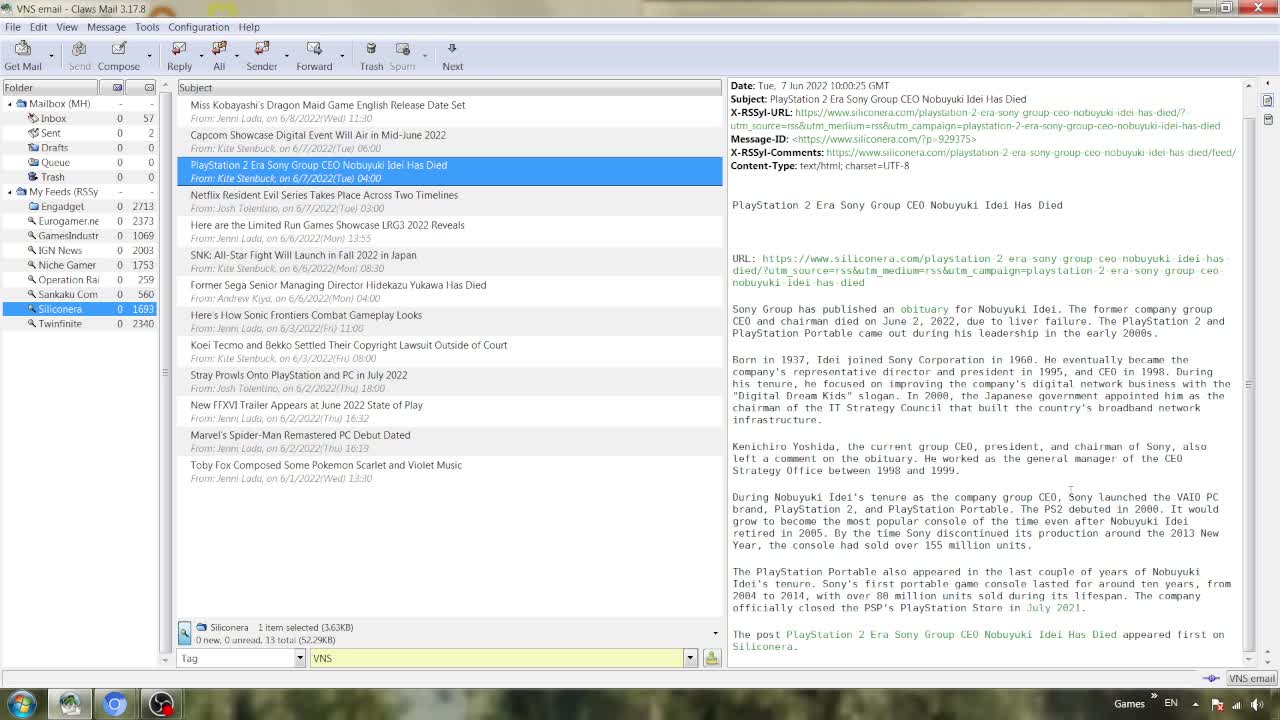Open summary status options arrow
The image size is (1280, 720).
coord(715,633)
